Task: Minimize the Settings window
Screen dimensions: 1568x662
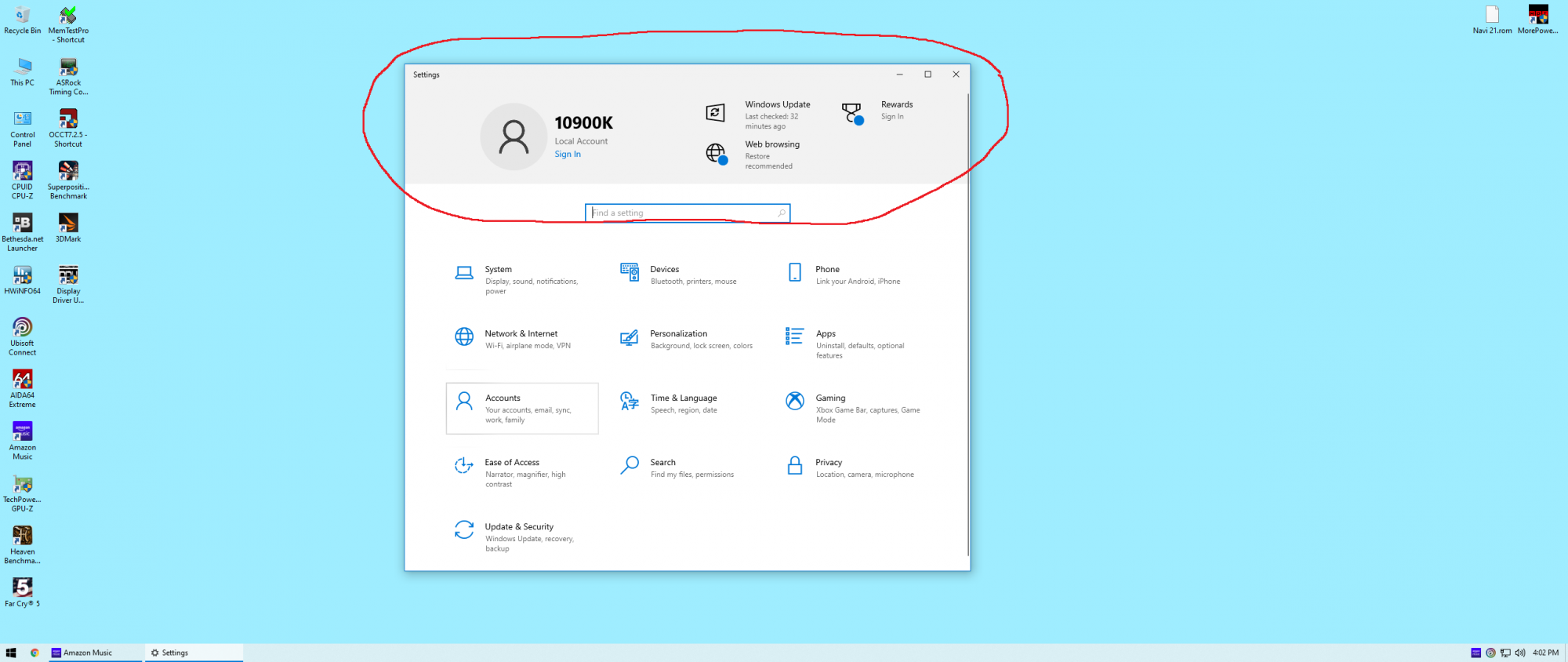Action: coord(900,75)
